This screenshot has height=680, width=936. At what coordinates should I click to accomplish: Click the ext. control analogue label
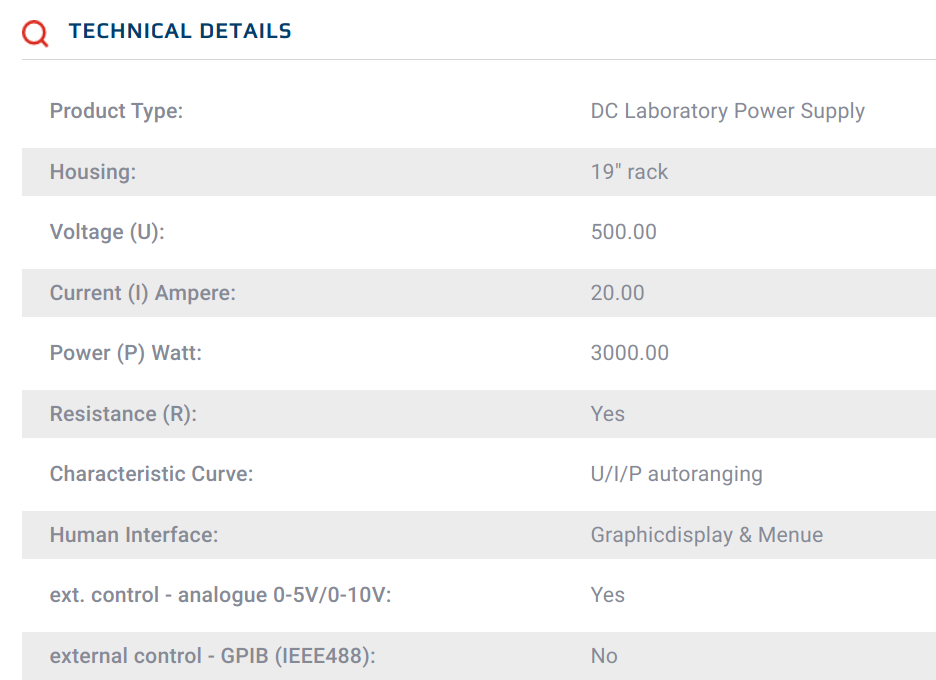click(221, 595)
